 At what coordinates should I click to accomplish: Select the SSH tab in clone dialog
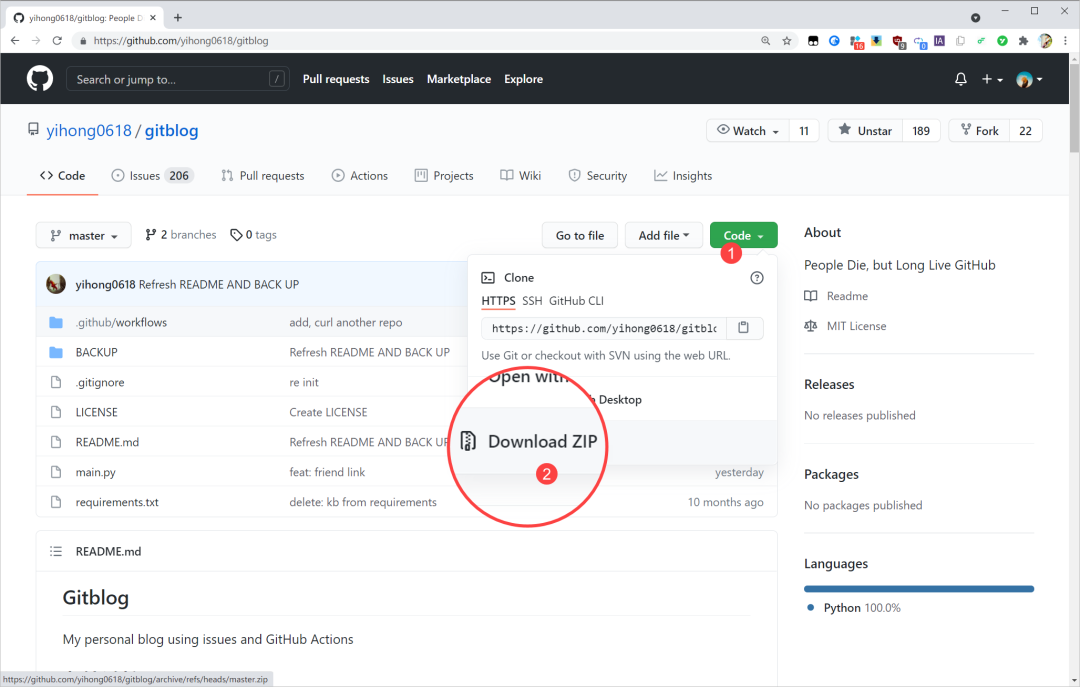point(531,300)
